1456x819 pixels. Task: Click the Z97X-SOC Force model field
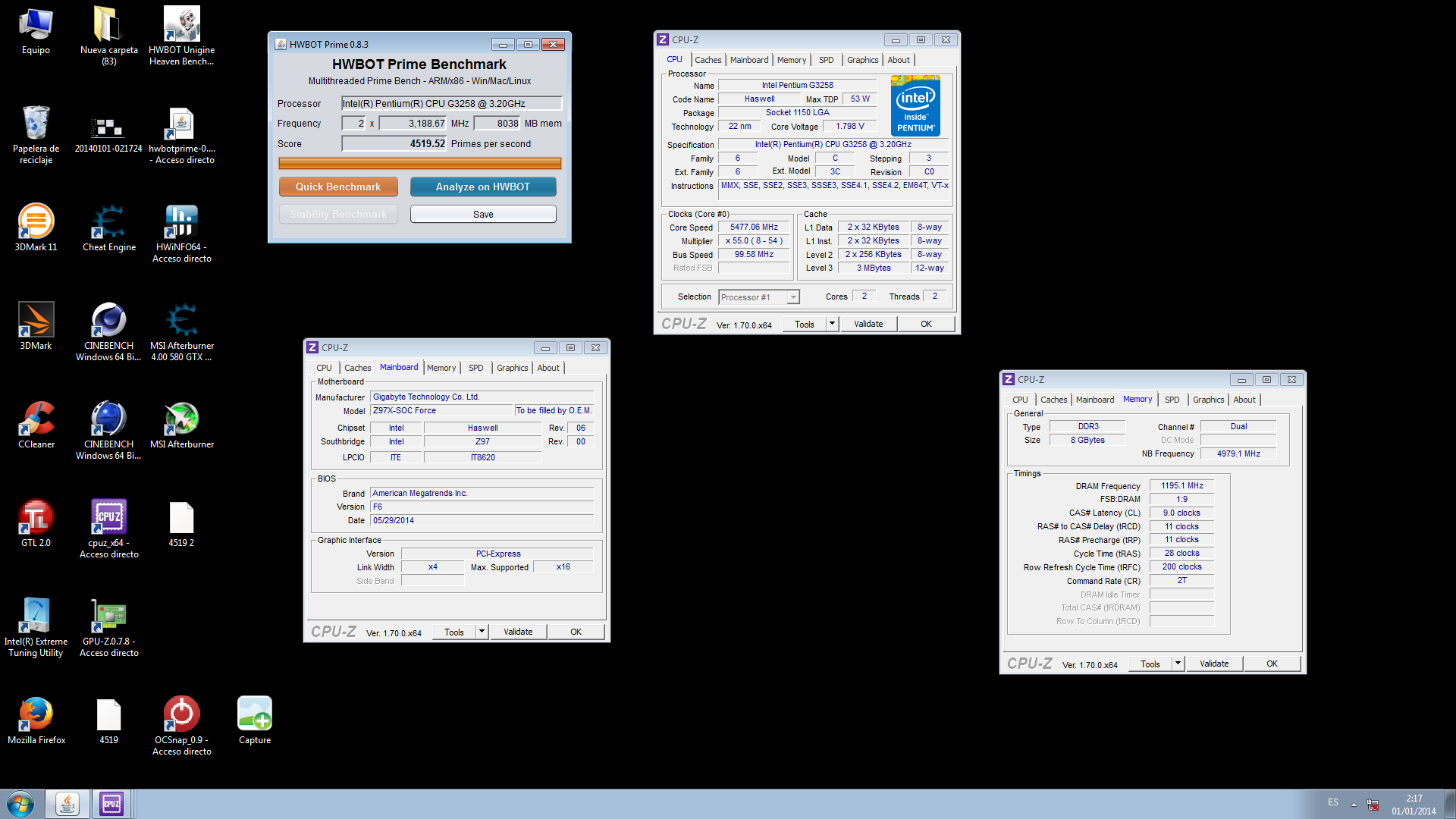441,410
